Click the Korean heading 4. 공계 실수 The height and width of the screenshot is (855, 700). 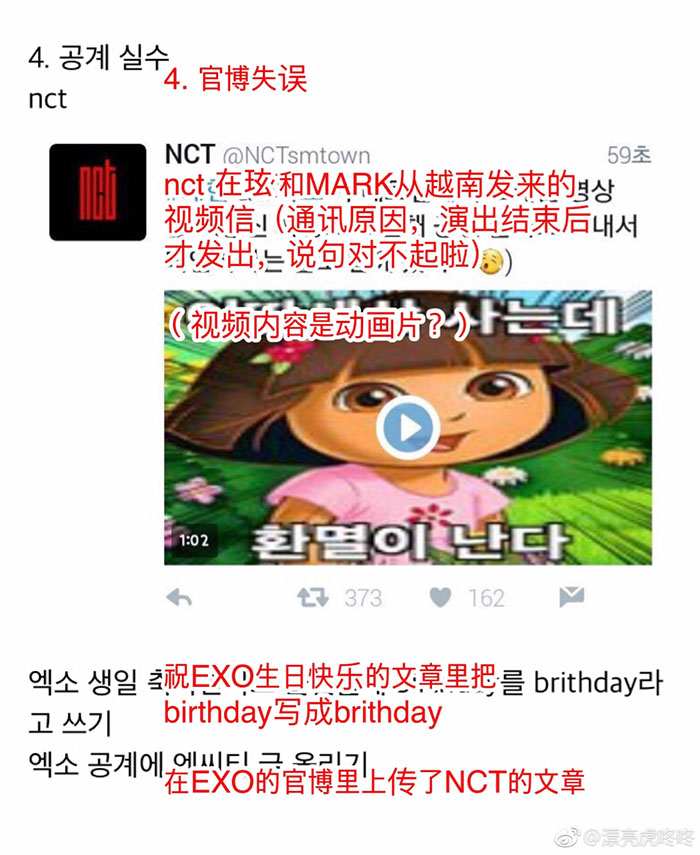coord(99,57)
